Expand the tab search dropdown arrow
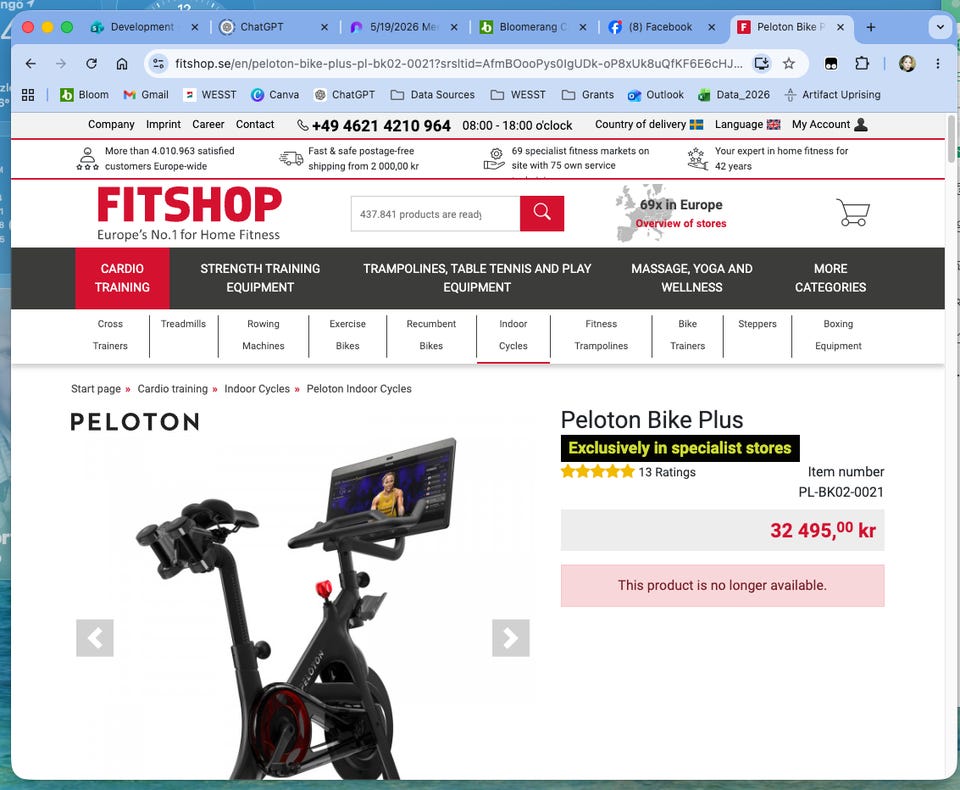The image size is (960, 790). point(940,27)
